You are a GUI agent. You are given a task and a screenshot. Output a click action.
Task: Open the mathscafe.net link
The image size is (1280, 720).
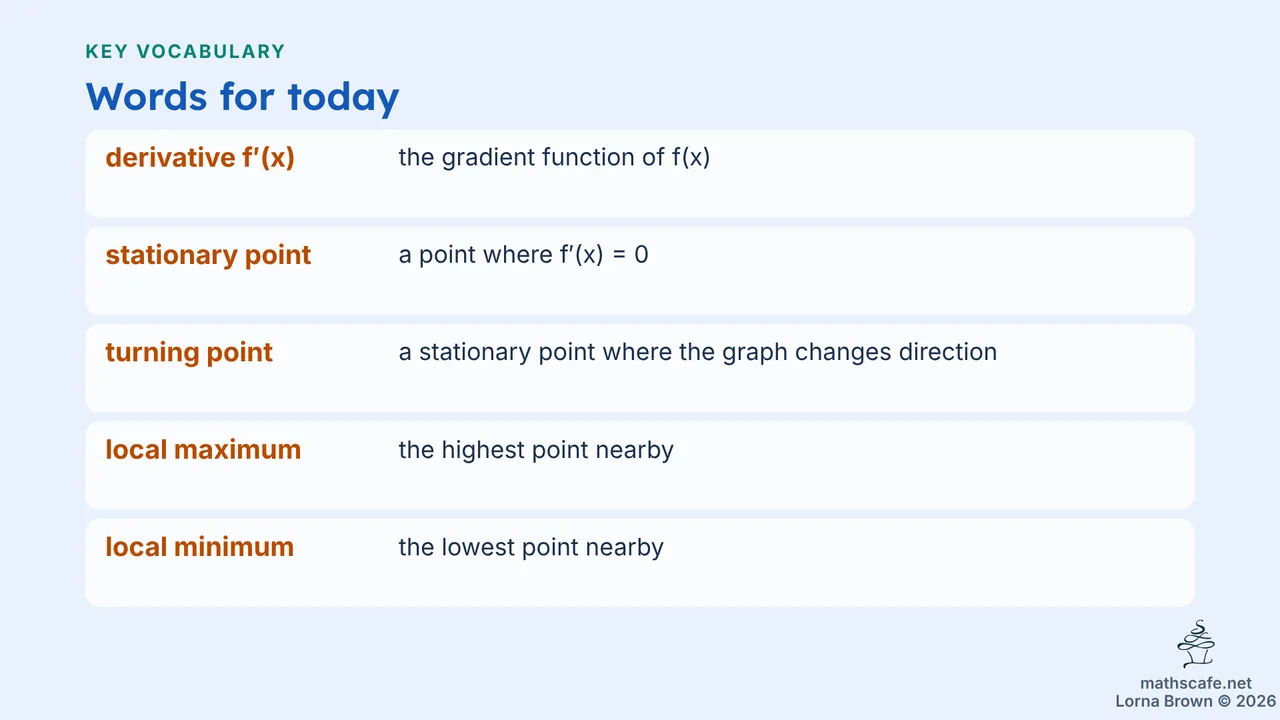point(1196,683)
